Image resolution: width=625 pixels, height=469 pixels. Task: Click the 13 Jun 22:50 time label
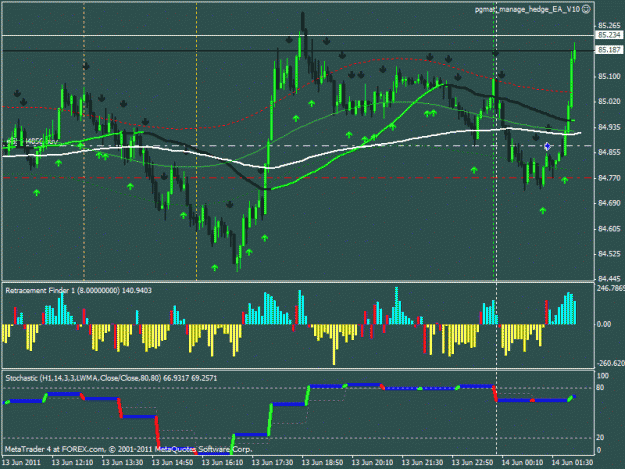[472, 463]
